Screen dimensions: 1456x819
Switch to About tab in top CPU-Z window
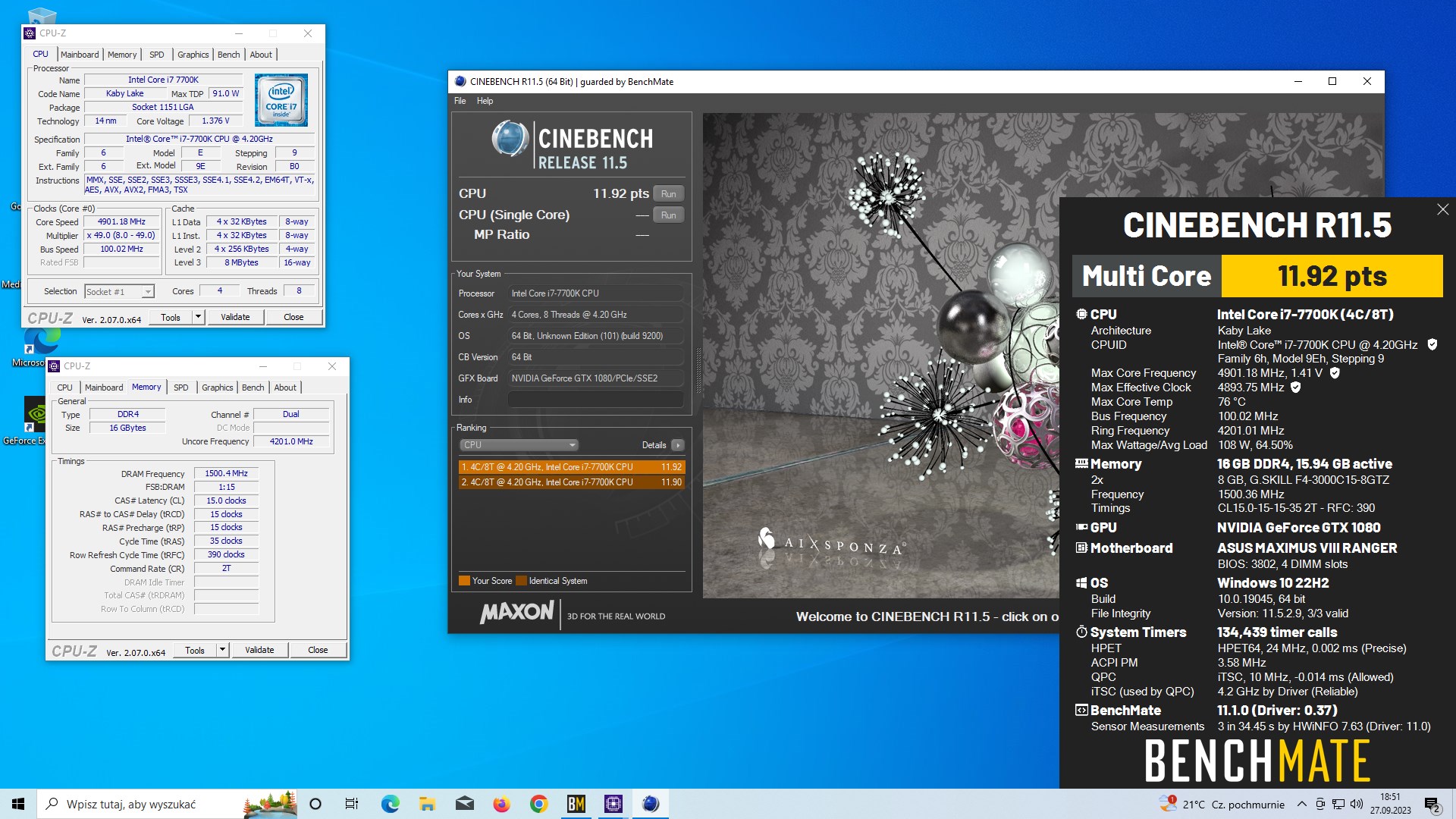coord(261,55)
